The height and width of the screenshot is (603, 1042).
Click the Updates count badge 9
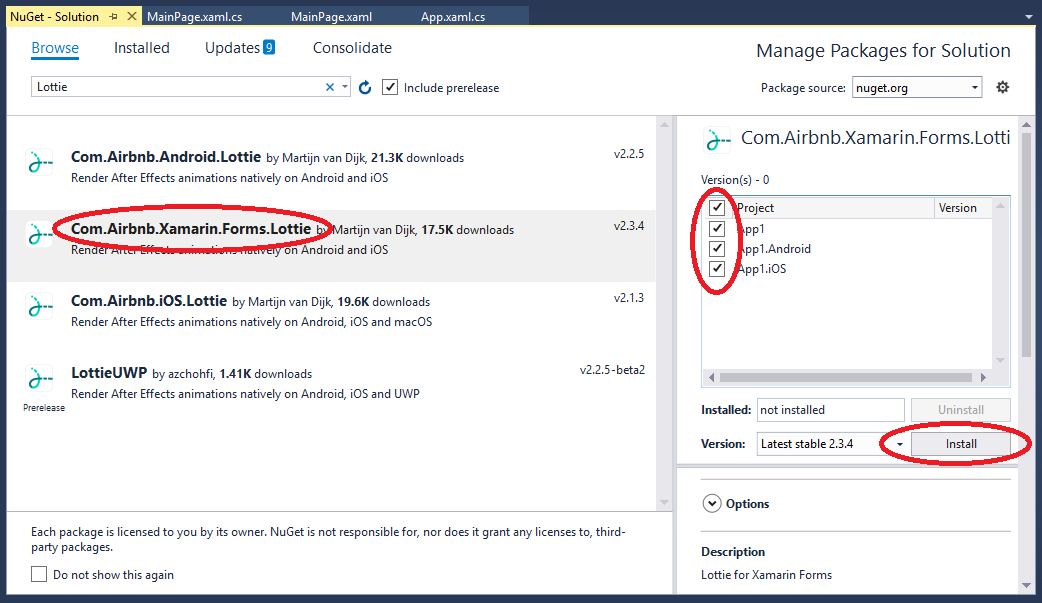268,47
